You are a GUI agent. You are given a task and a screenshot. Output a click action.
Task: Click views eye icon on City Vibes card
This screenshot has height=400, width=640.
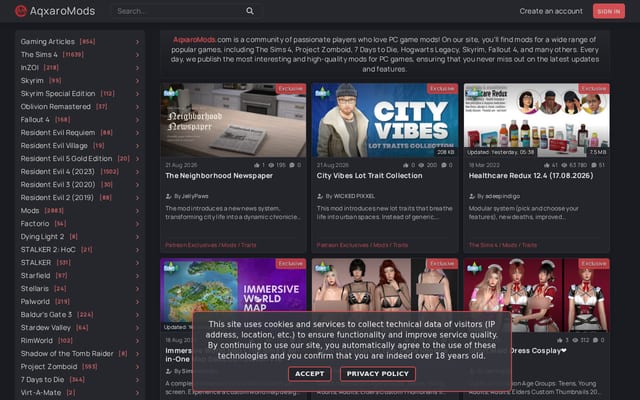pyautogui.click(x=421, y=165)
